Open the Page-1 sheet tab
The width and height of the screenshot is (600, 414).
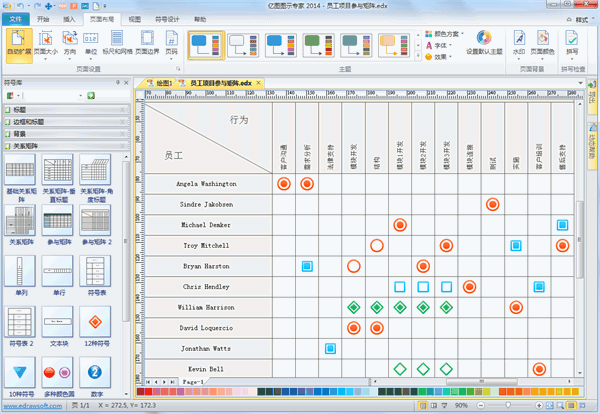coord(192,382)
